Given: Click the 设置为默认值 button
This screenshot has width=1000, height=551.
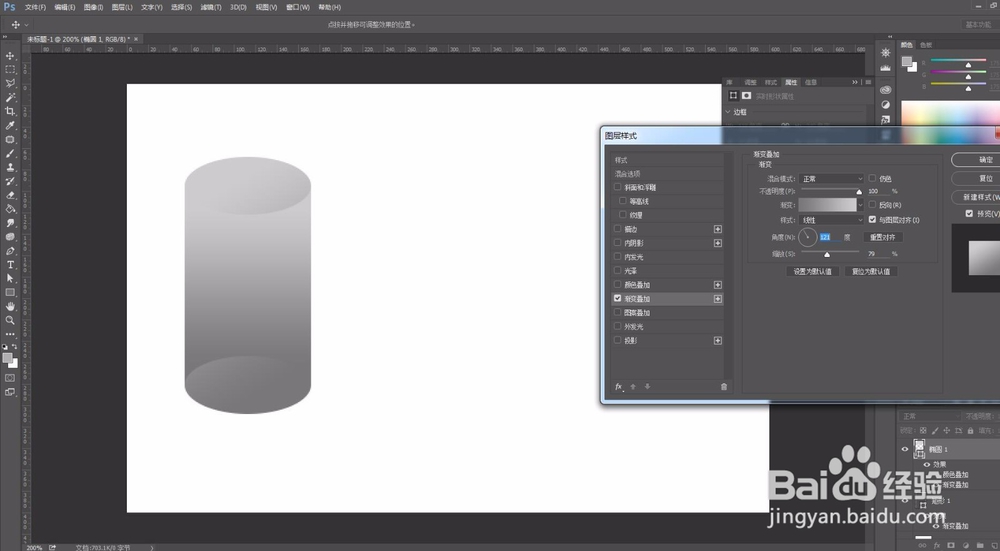Looking at the screenshot, I should 812,271.
